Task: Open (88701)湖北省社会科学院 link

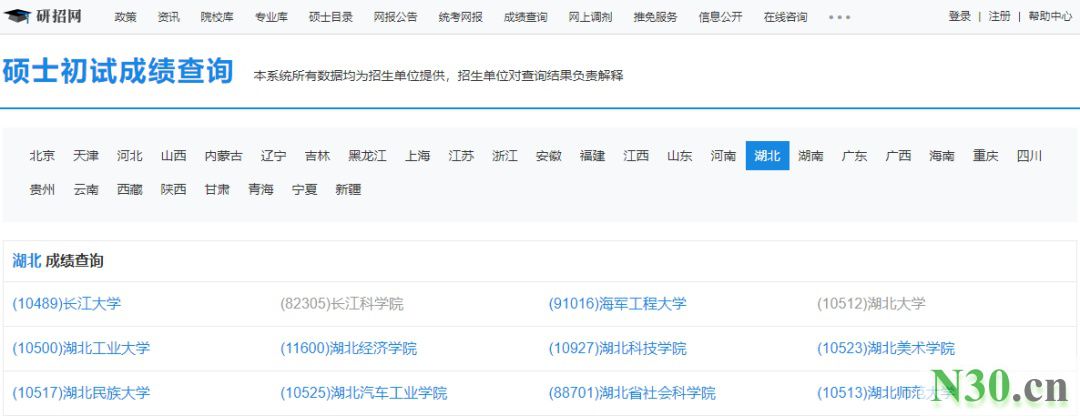Action: (x=632, y=393)
